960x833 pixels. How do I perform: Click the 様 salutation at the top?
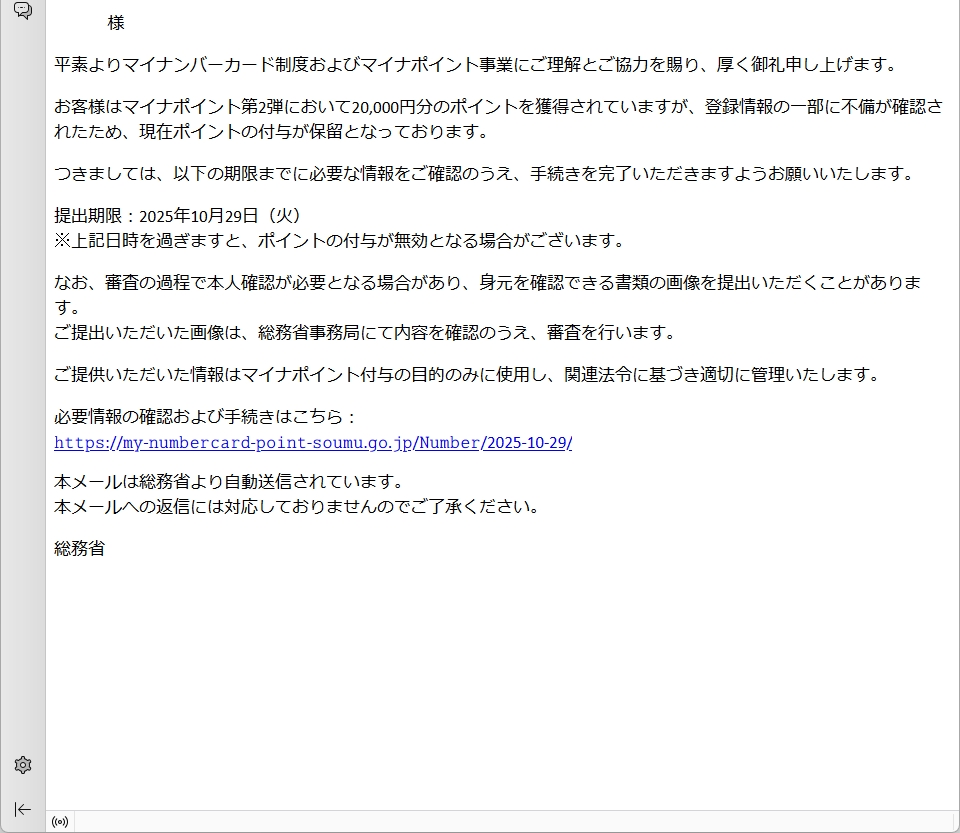pyautogui.click(x=116, y=23)
